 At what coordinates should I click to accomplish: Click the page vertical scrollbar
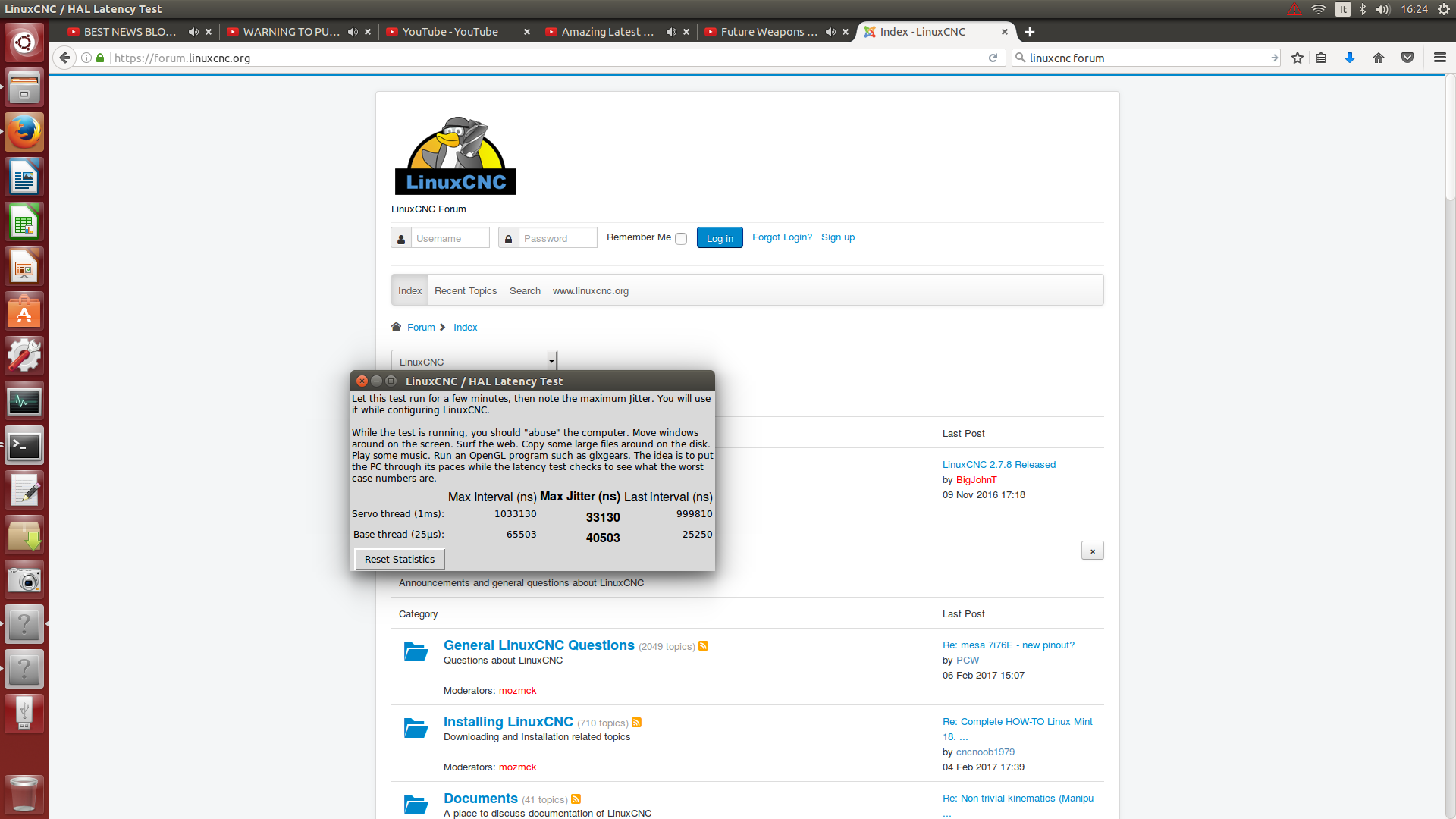click(1450, 136)
